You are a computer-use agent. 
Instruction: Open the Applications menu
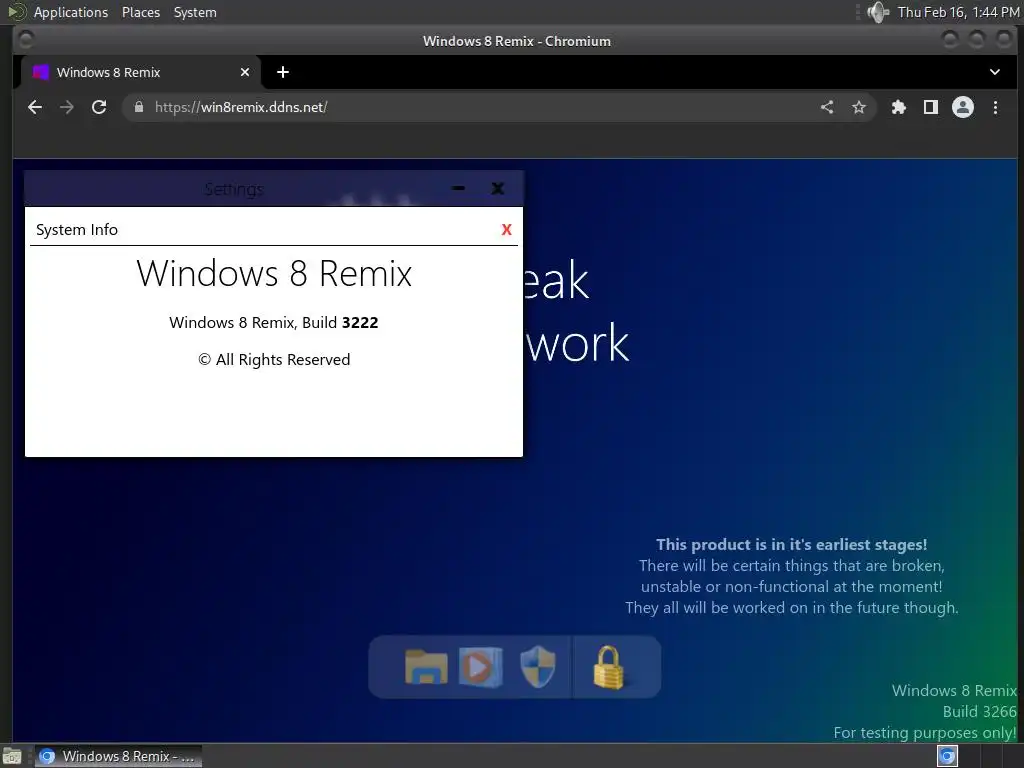pos(71,12)
